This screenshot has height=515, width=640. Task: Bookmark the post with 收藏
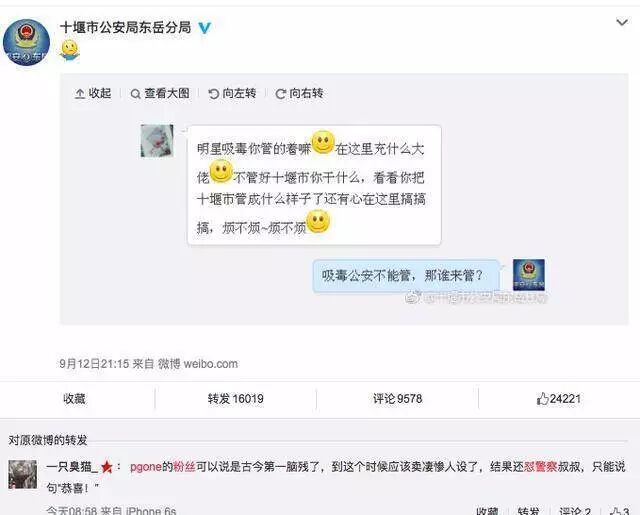74,399
